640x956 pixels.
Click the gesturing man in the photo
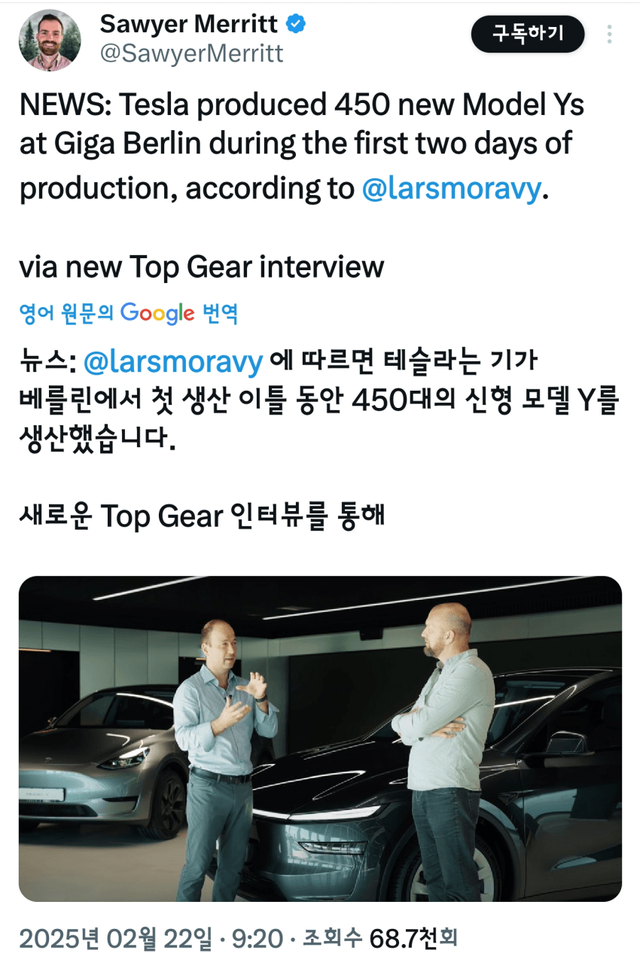coord(224,759)
